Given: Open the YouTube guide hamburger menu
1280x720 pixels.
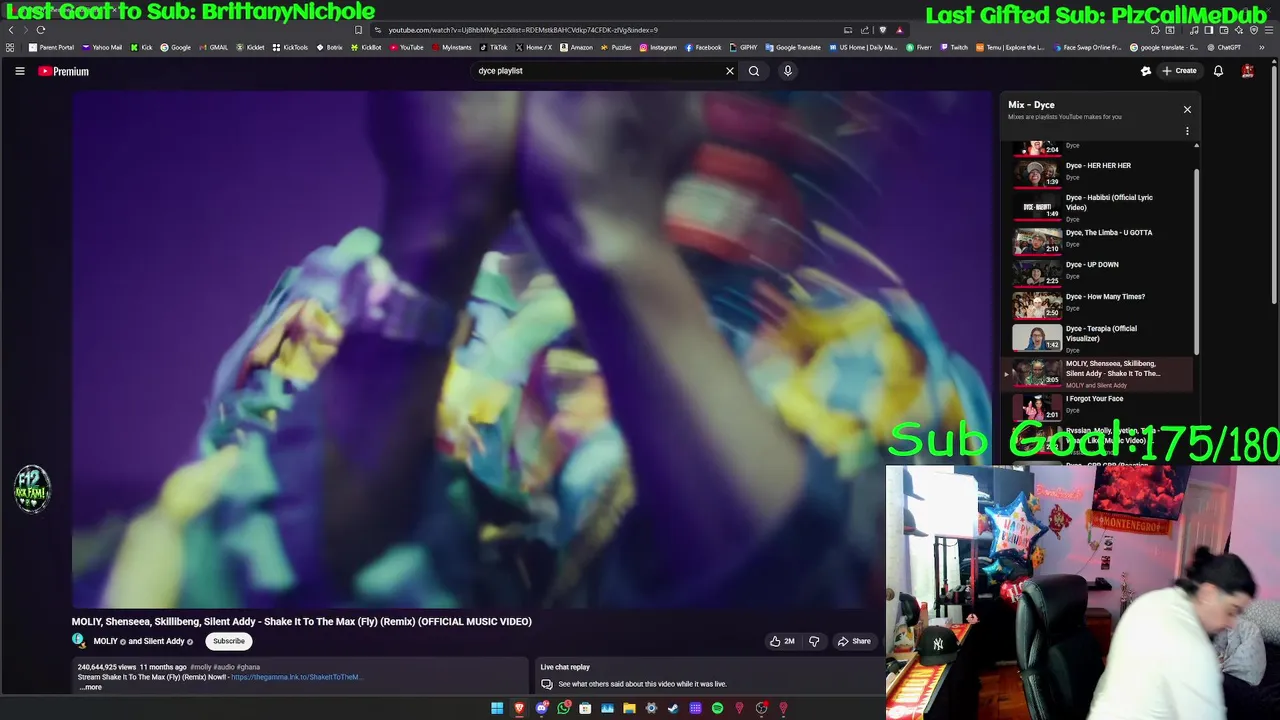Looking at the screenshot, I should (19, 71).
